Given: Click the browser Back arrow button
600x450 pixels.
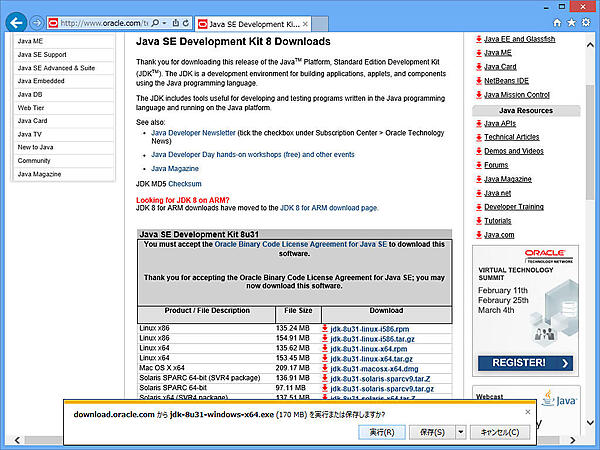Looking at the screenshot, I should coord(17,21).
